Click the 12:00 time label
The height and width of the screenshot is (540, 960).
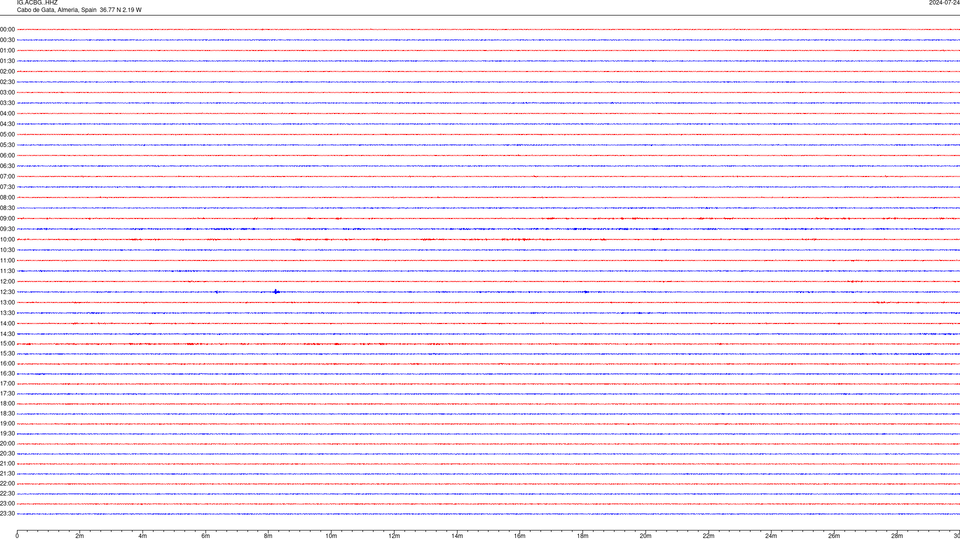[x=7, y=282]
